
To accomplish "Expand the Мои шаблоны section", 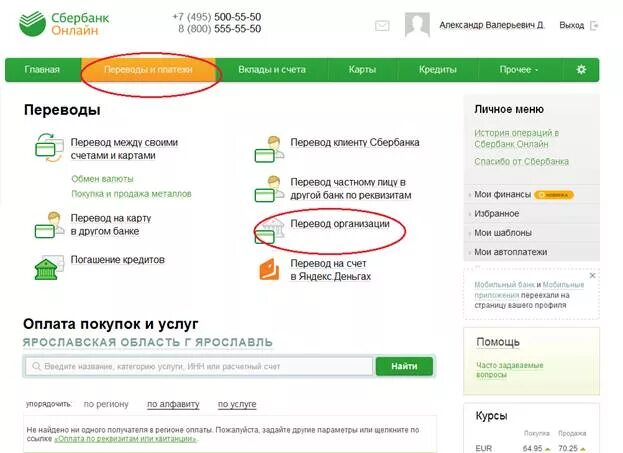I will click(x=503, y=233).
